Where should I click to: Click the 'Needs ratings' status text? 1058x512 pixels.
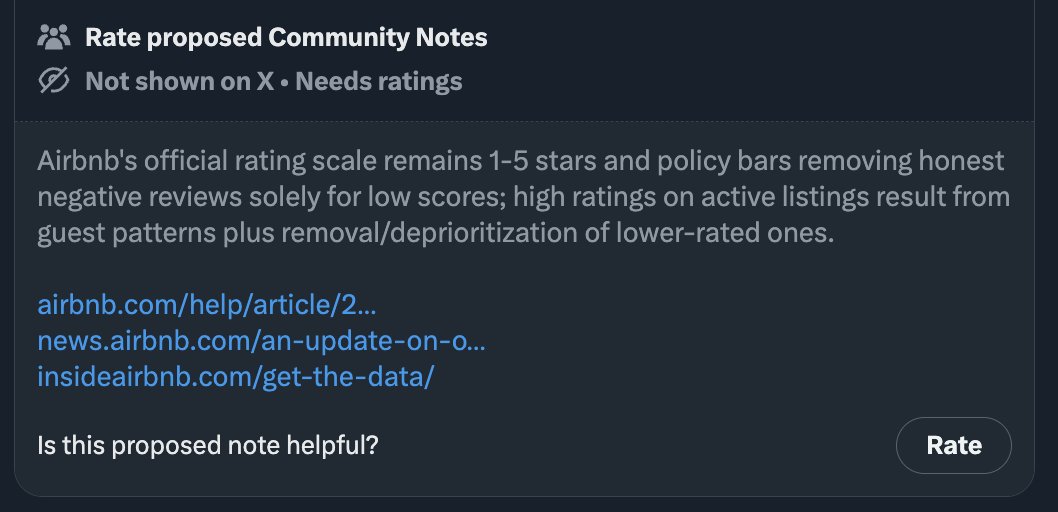click(379, 81)
